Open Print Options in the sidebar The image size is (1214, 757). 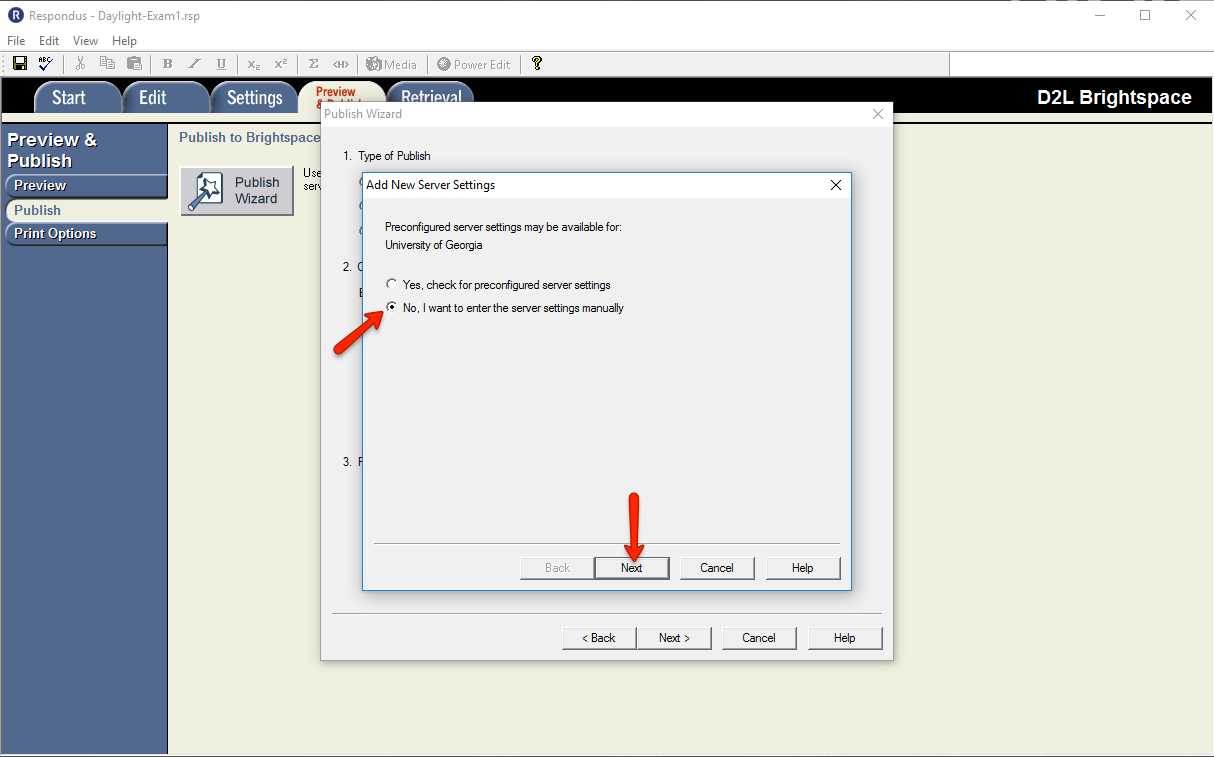pyautogui.click(x=56, y=234)
